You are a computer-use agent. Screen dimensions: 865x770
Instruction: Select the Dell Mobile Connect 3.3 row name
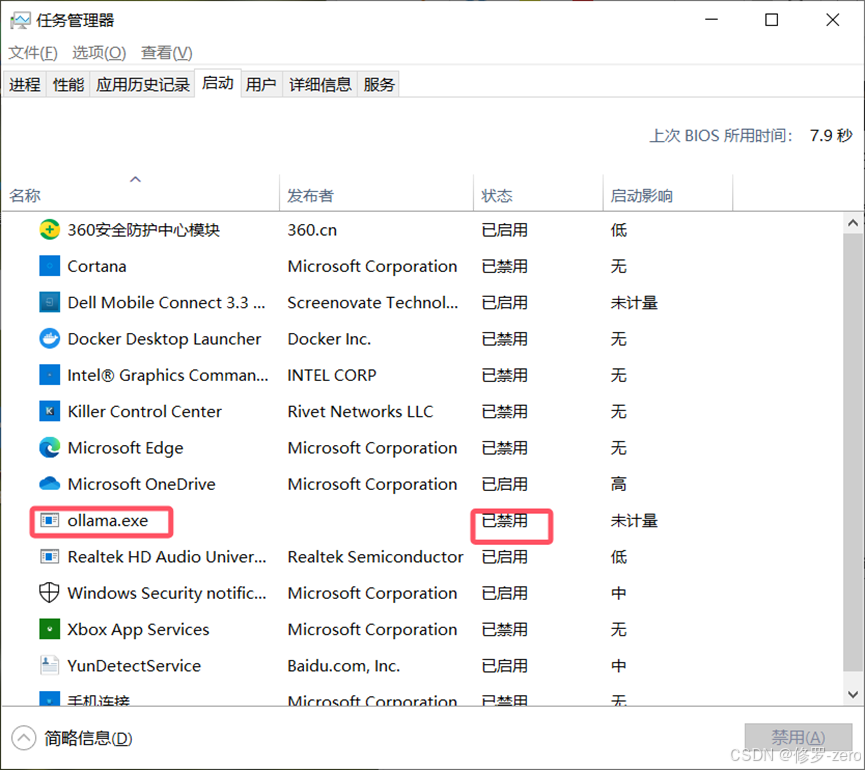coord(166,303)
